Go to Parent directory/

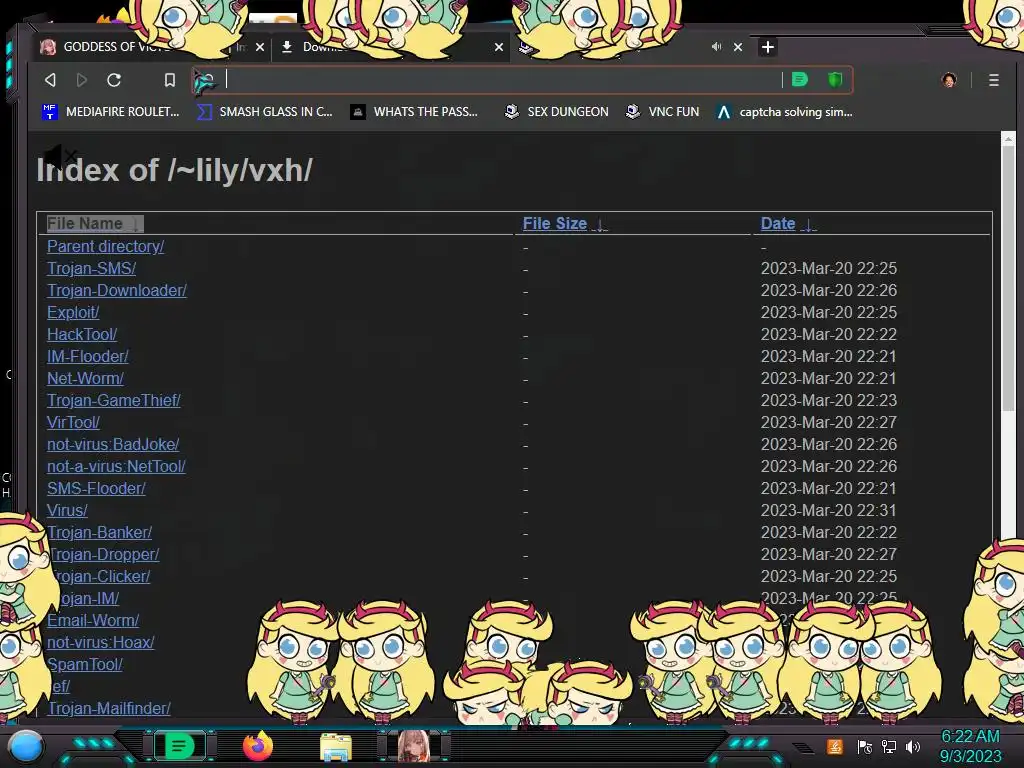(x=106, y=246)
